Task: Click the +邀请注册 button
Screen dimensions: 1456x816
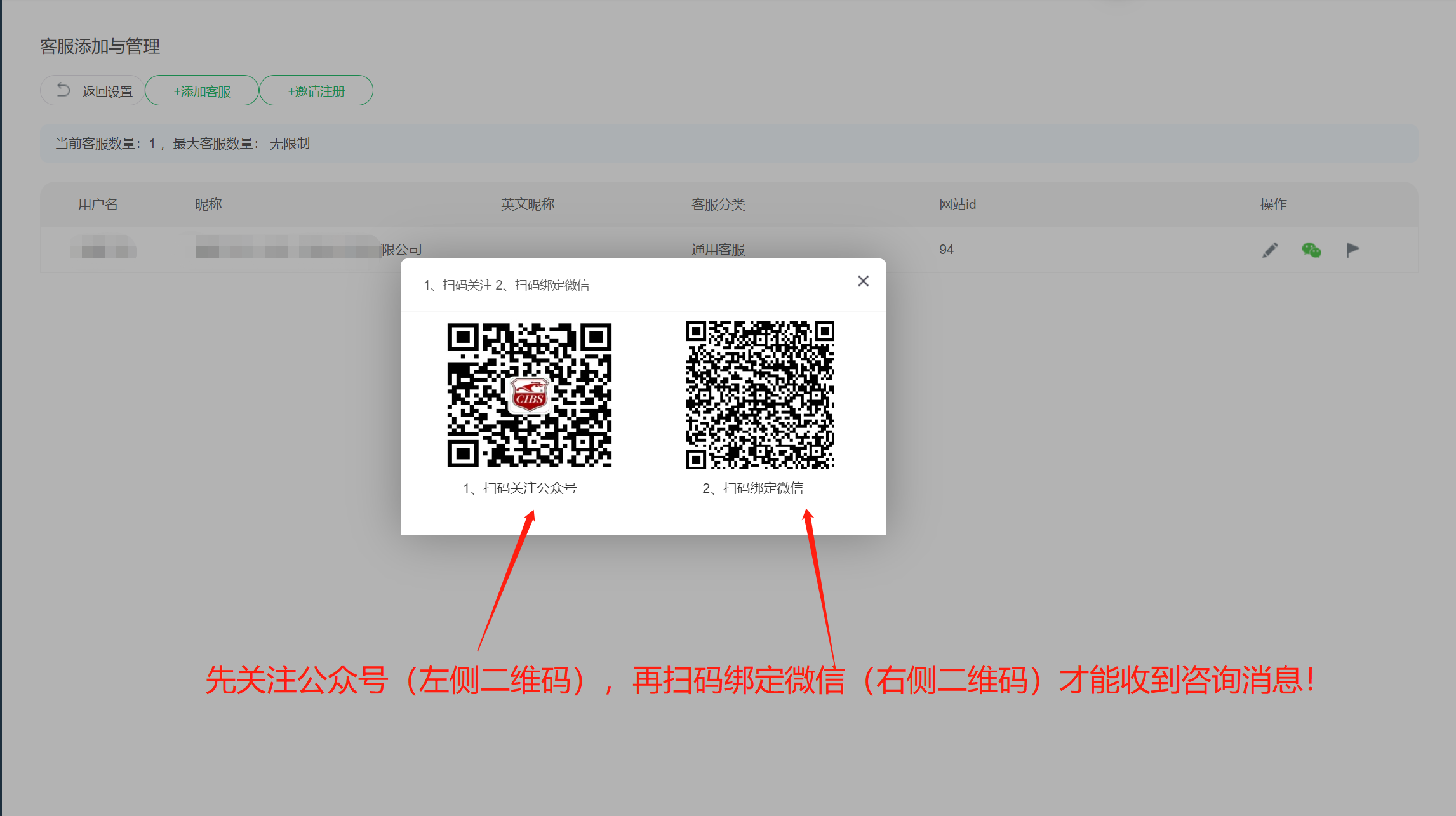Action: pos(316,90)
